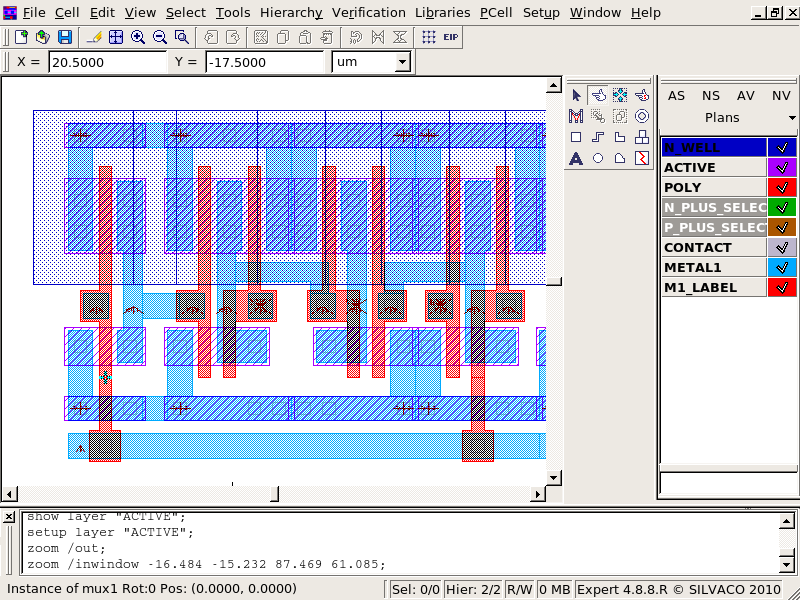Select the rectangle drawing tool
800x600 pixels.
(x=576, y=137)
